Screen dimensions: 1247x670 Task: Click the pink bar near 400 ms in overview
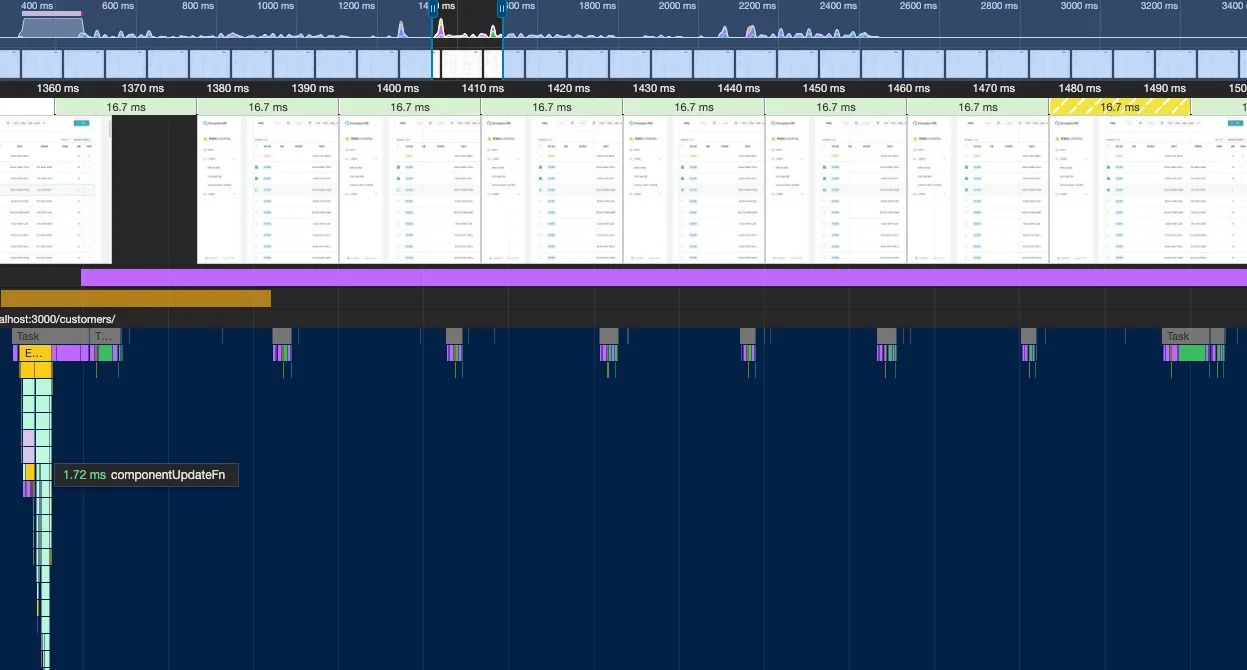coord(51,14)
